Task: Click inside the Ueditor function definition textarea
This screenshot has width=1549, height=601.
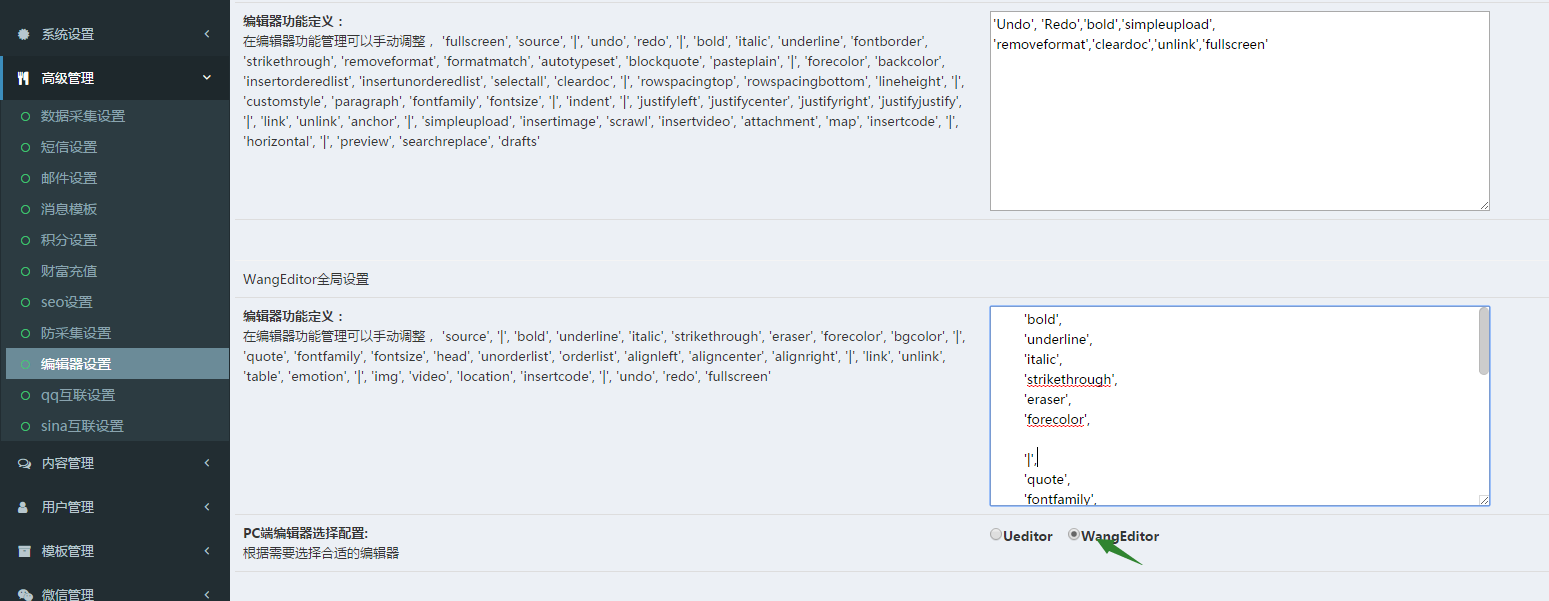Action: 1239,130
